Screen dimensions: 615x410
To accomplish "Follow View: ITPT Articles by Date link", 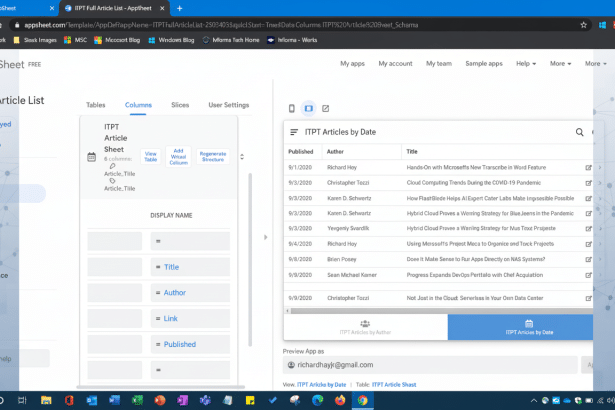I will point(322,385).
